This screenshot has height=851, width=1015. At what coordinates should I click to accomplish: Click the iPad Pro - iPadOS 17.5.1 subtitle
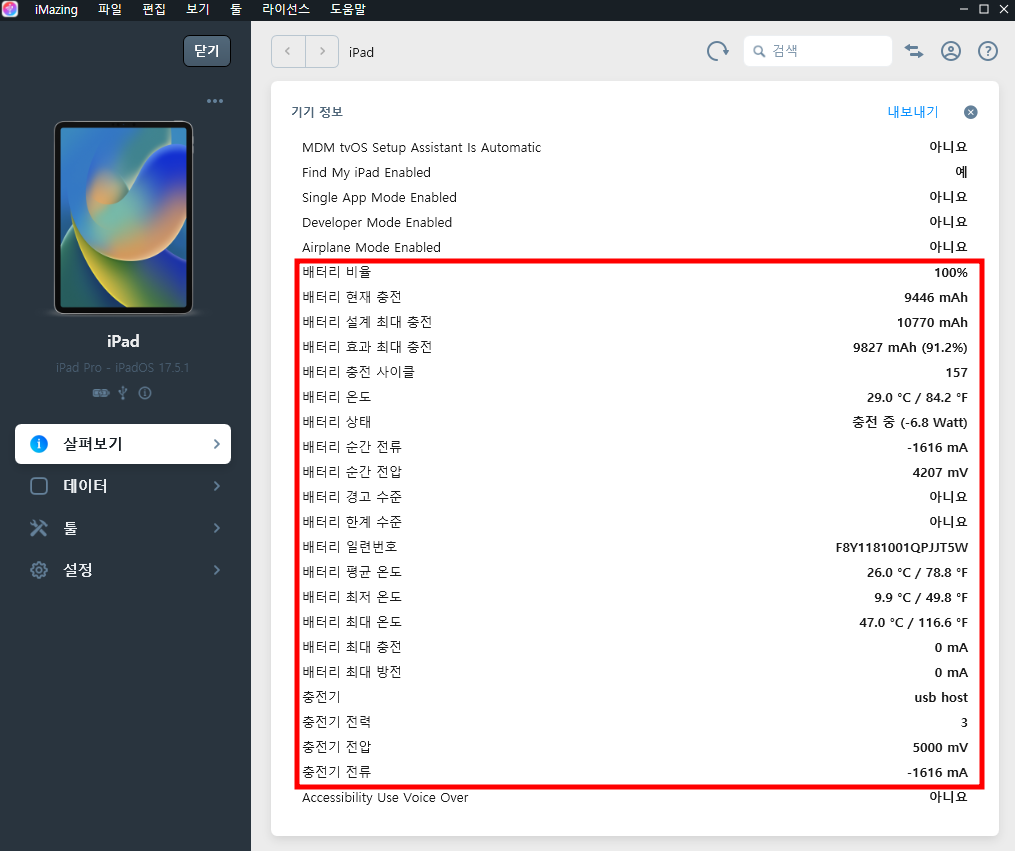click(123, 368)
